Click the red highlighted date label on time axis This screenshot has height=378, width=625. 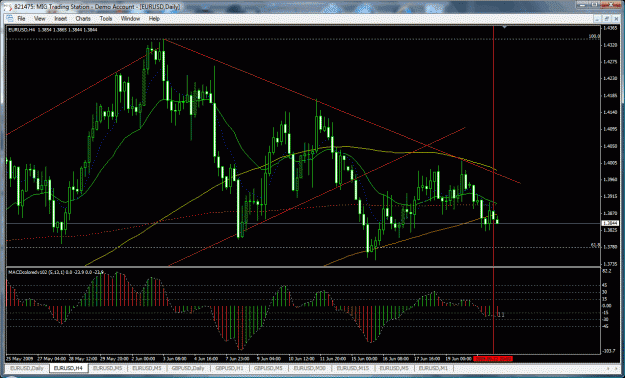pos(493,358)
